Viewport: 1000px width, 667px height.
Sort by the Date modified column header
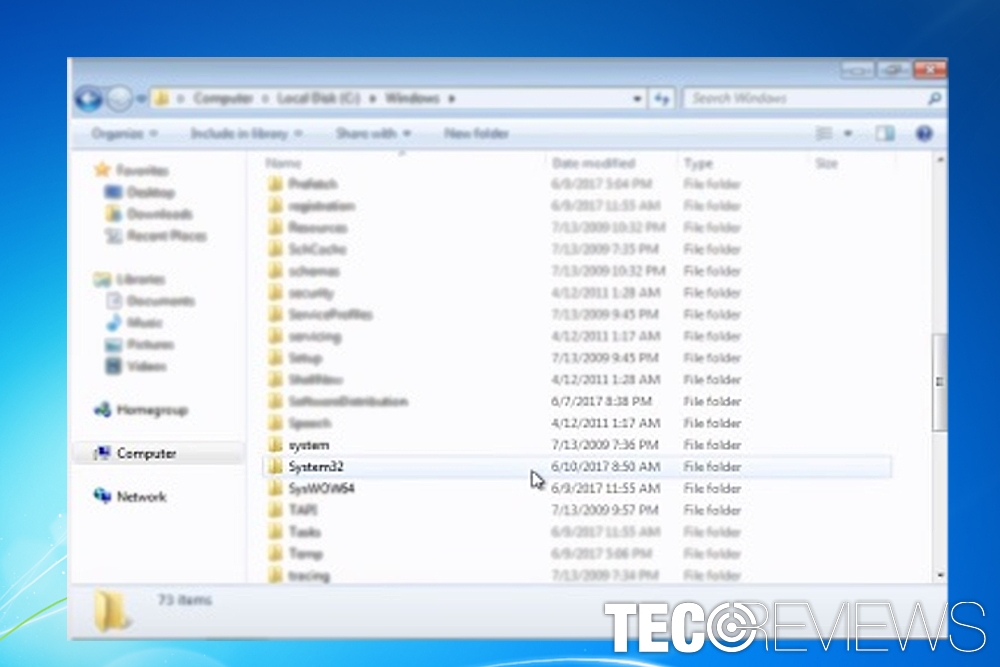pos(593,163)
